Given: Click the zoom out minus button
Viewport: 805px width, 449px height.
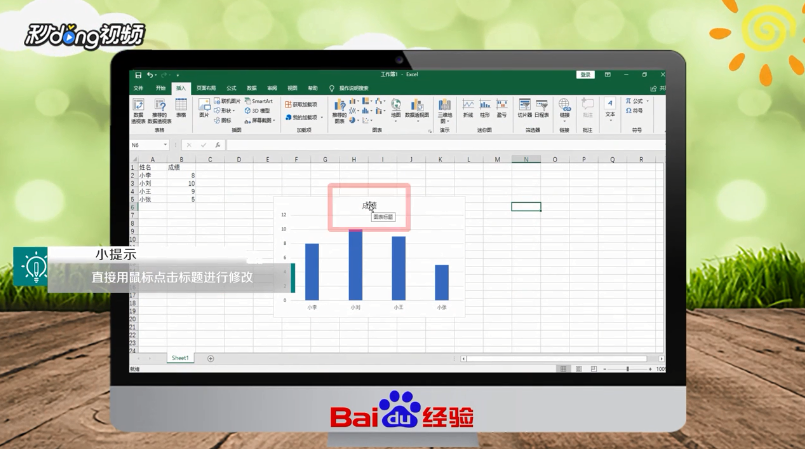Looking at the screenshot, I should (605, 369).
